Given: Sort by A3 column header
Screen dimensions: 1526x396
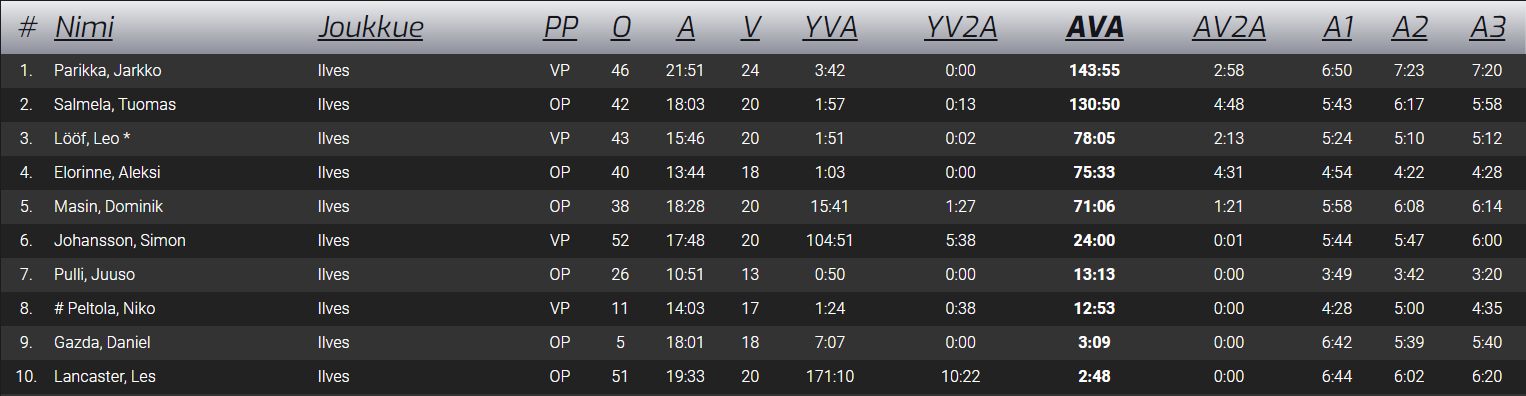Looking at the screenshot, I should 1487,28.
